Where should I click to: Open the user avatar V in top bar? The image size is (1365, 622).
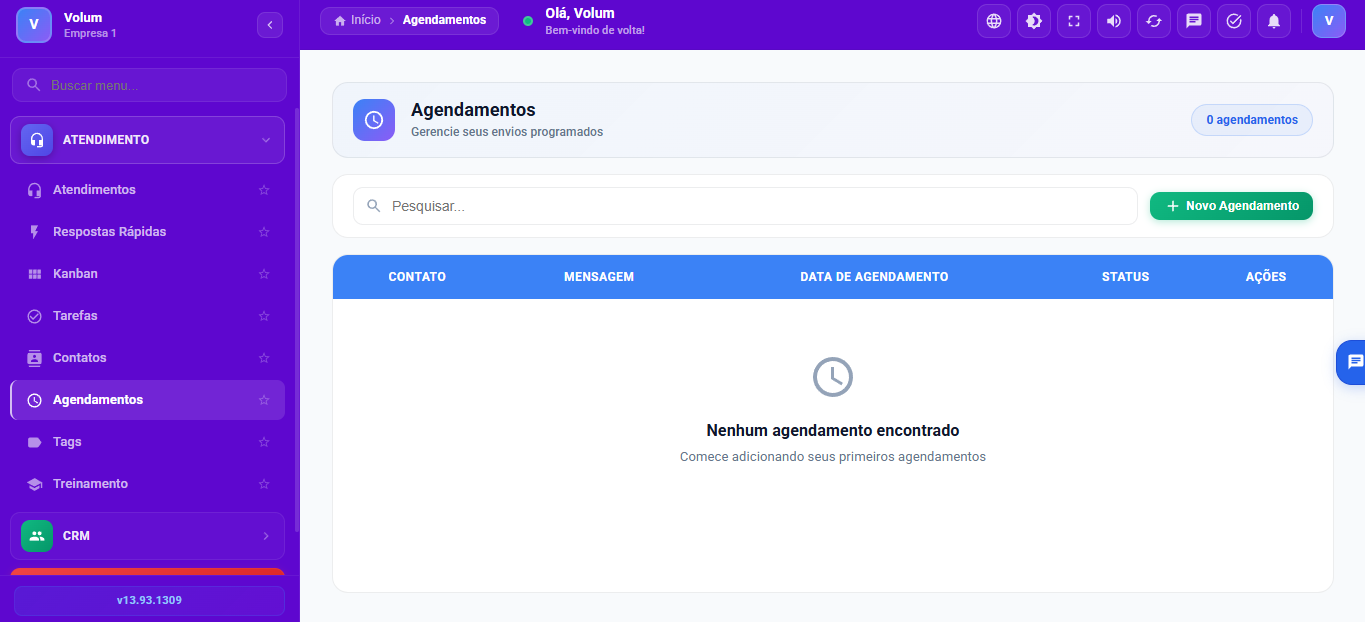1329,21
